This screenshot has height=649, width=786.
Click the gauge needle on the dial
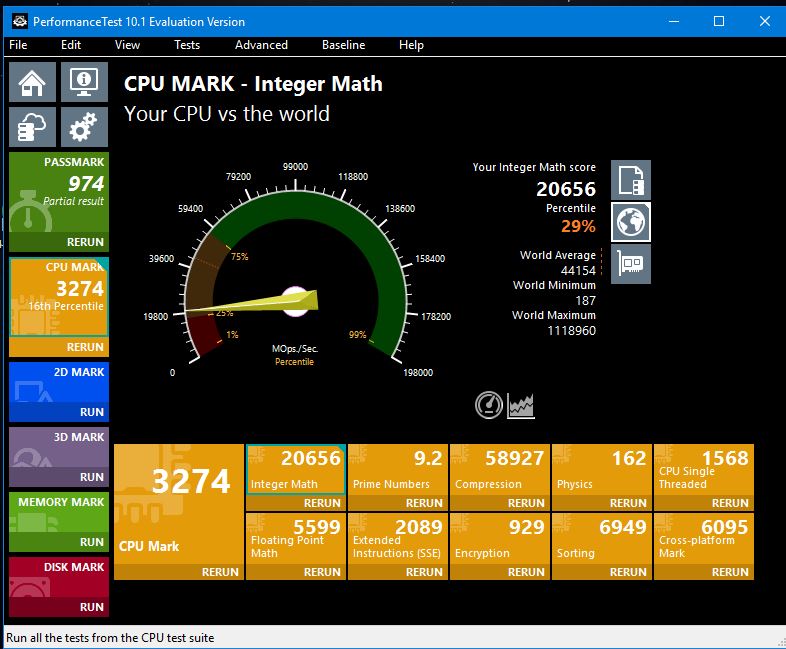click(x=252, y=303)
